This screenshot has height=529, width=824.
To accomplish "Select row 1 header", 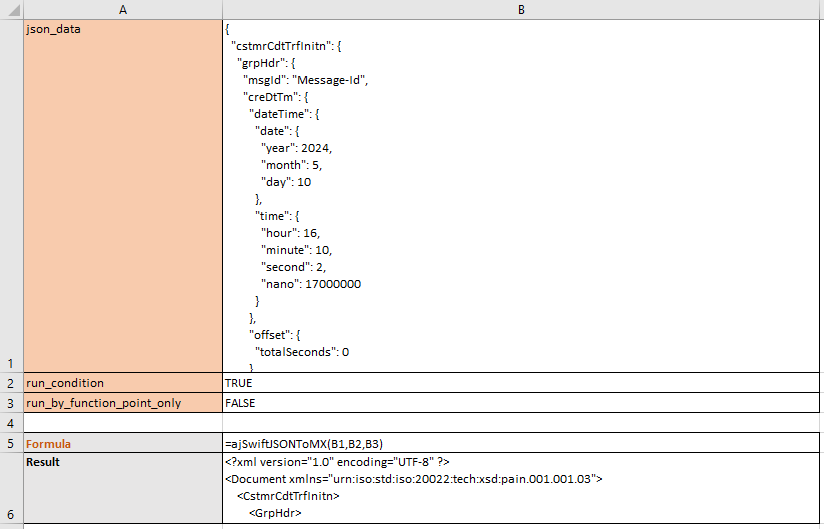I will 10,196.
